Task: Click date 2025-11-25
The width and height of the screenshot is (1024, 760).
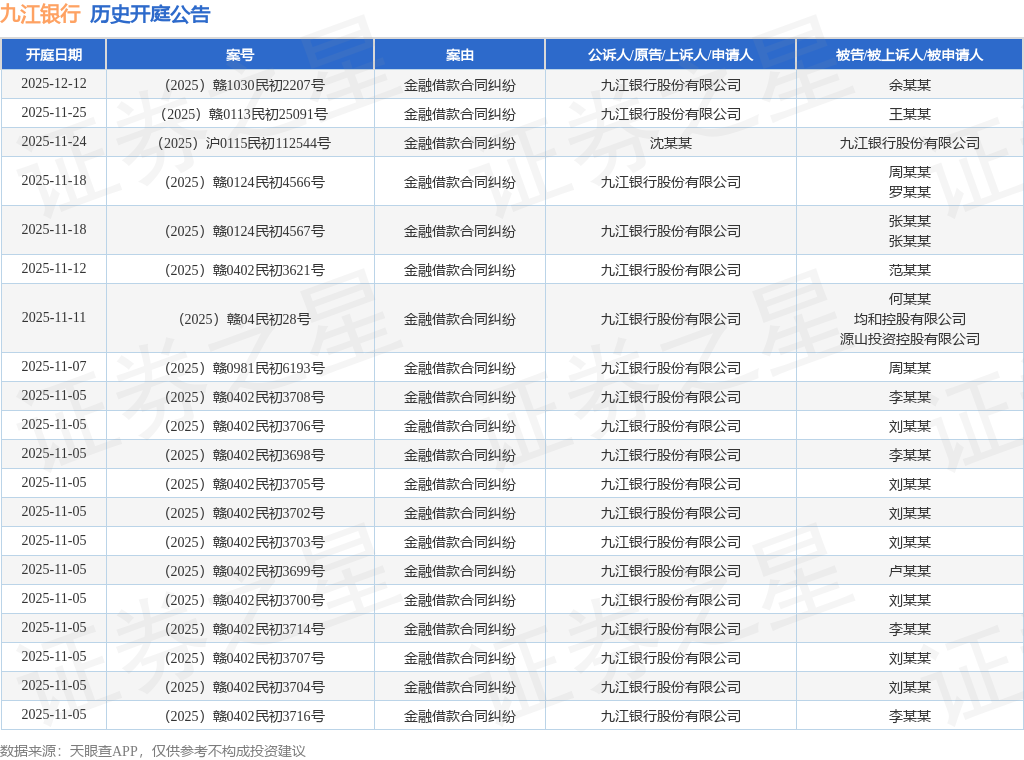Action: (x=54, y=112)
